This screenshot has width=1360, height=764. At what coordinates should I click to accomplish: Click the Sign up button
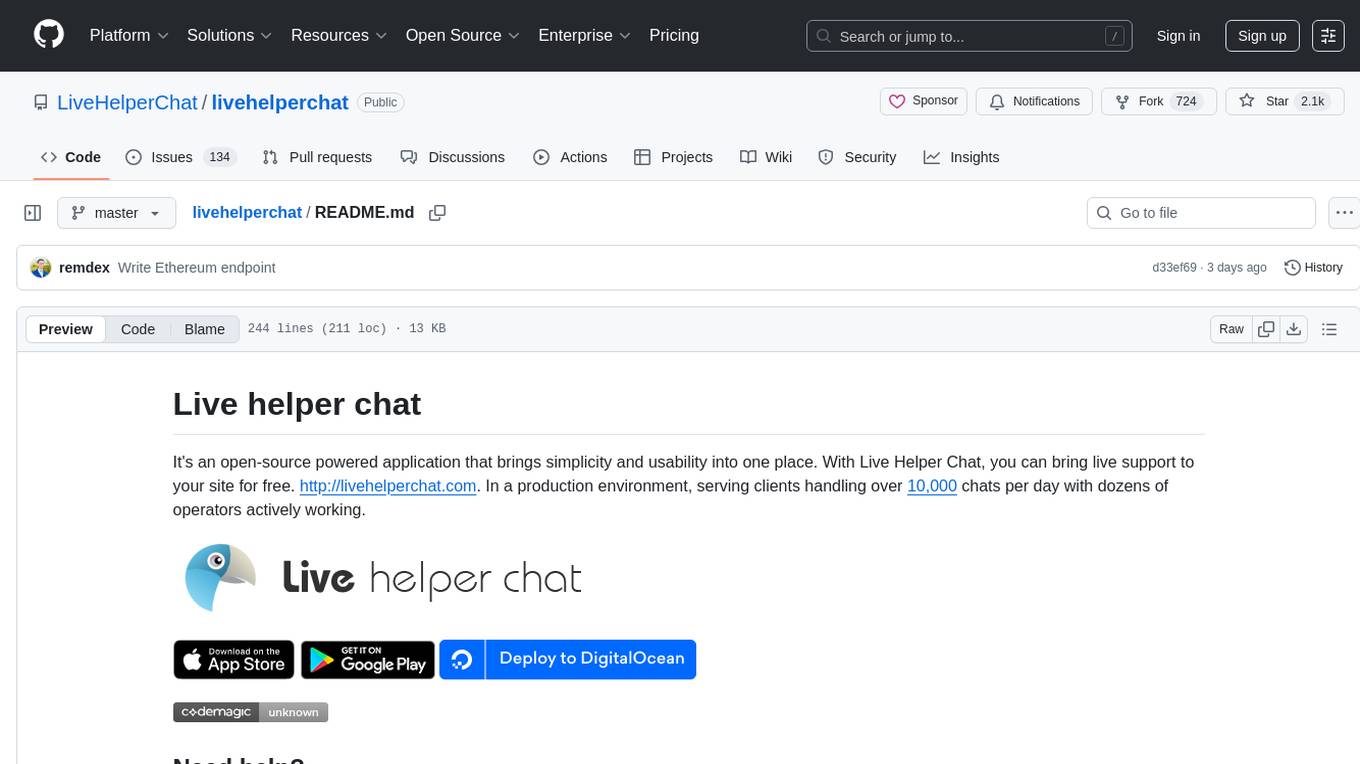click(x=1262, y=36)
